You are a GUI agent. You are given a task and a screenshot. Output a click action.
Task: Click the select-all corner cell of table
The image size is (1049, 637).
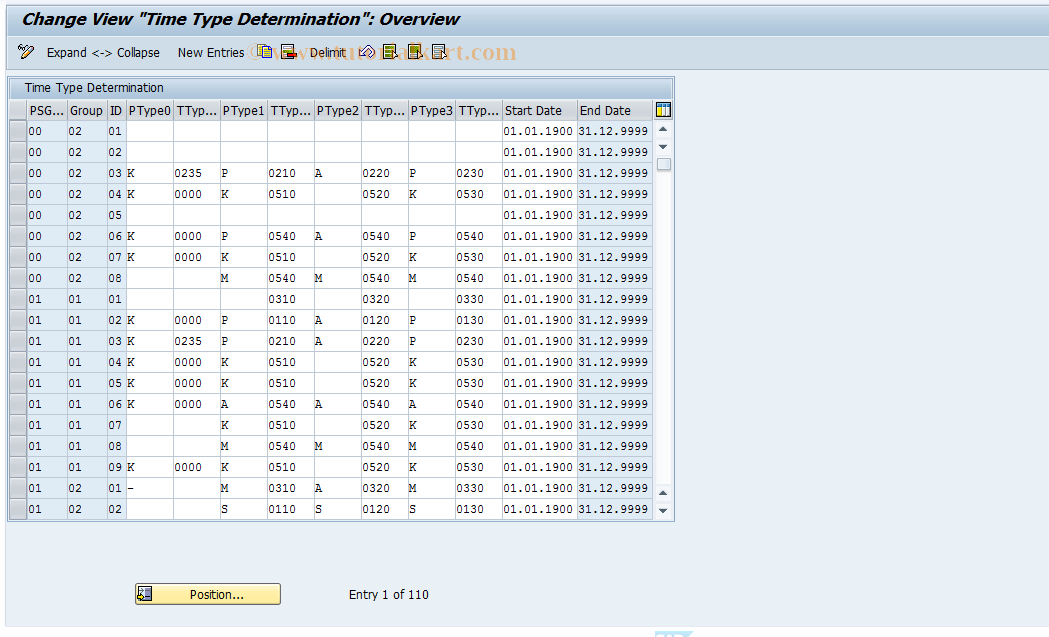coord(18,110)
